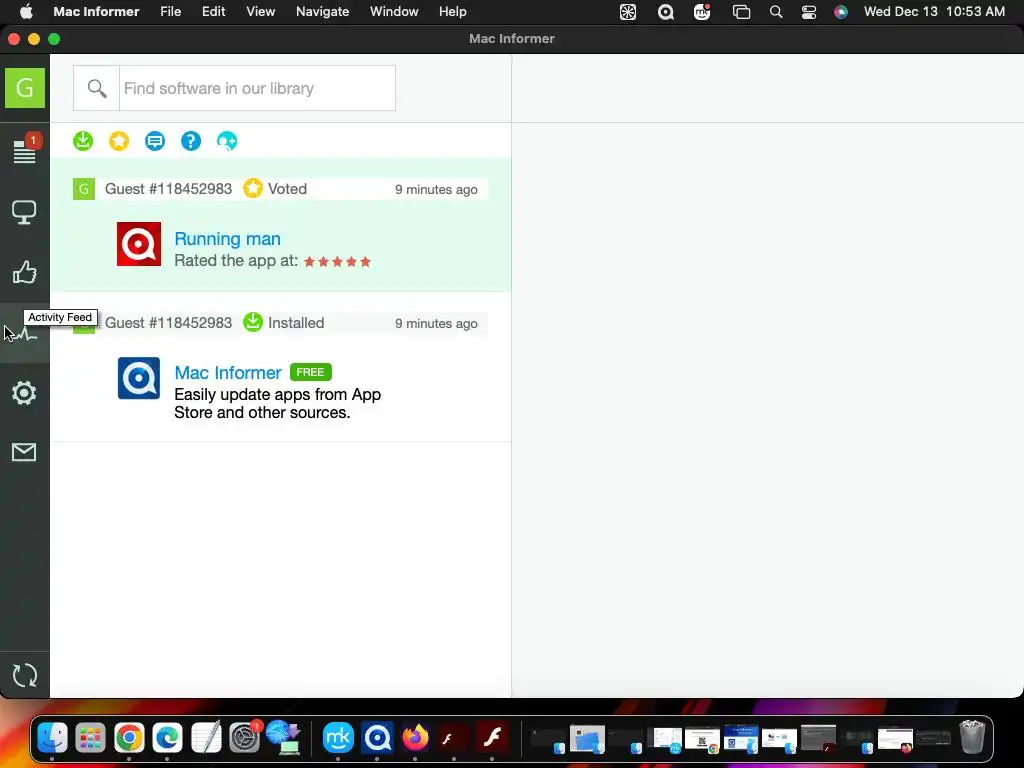Launch Microsoft Edge from the Dock

[167, 738]
